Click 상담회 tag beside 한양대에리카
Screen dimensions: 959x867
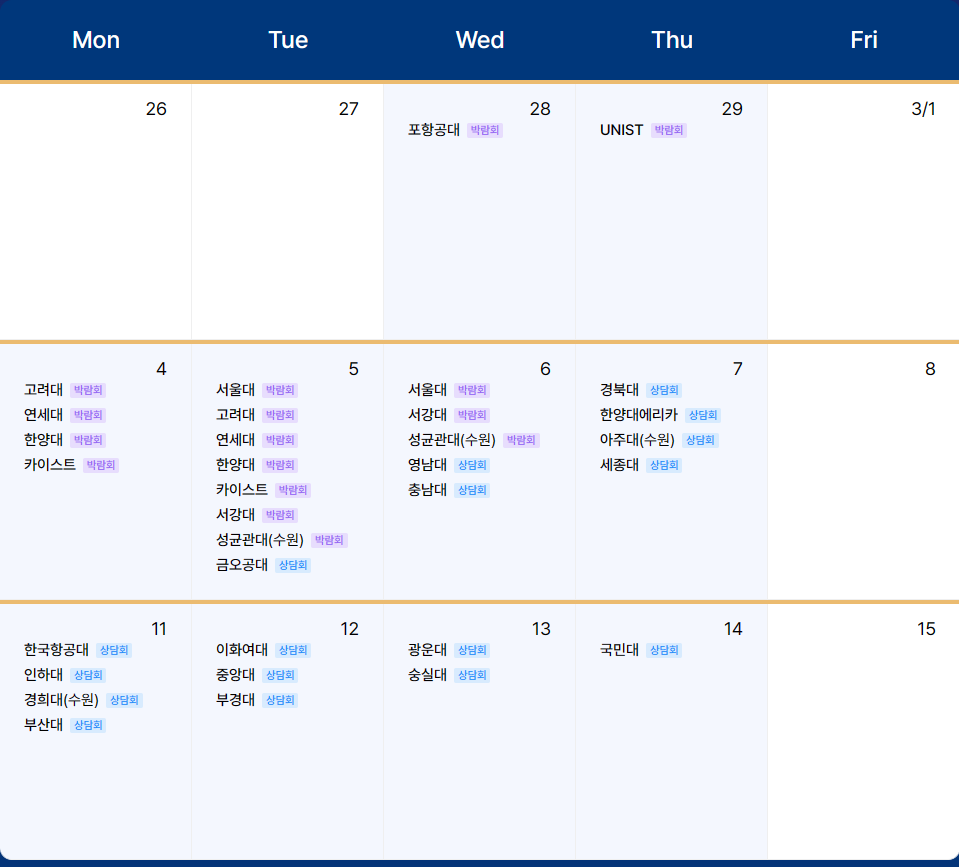[x=703, y=415]
